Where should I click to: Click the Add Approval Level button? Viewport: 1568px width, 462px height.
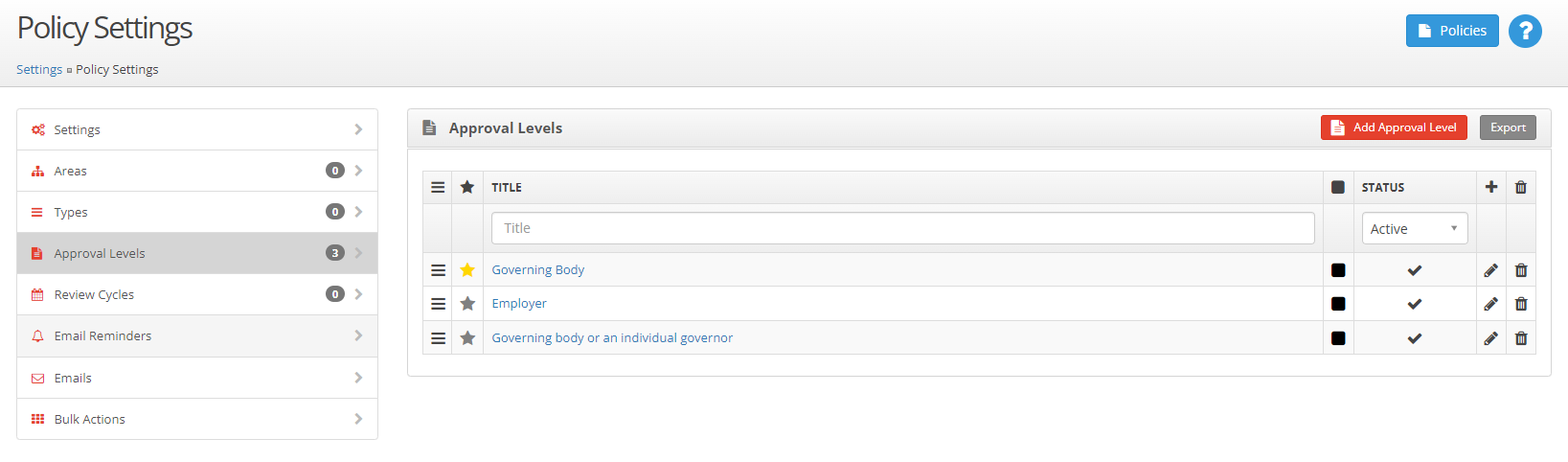pyautogui.click(x=1394, y=127)
